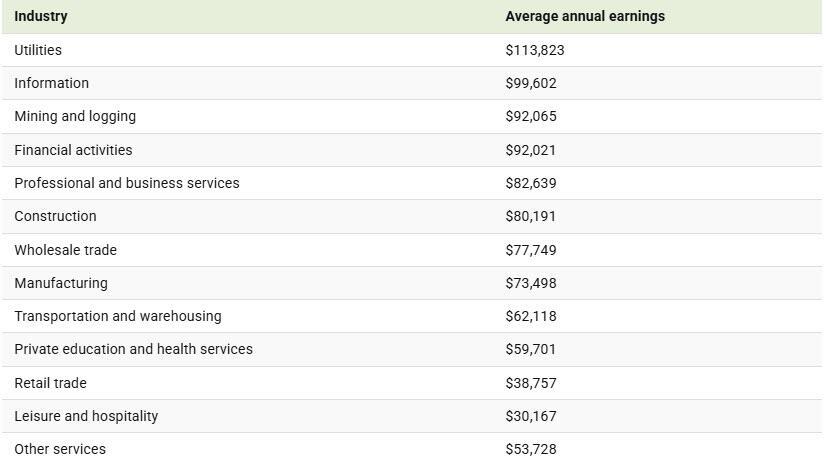The width and height of the screenshot is (827, 473).
Task: Click the $113,823 earnings value
Action: click(x=535, y=50)
